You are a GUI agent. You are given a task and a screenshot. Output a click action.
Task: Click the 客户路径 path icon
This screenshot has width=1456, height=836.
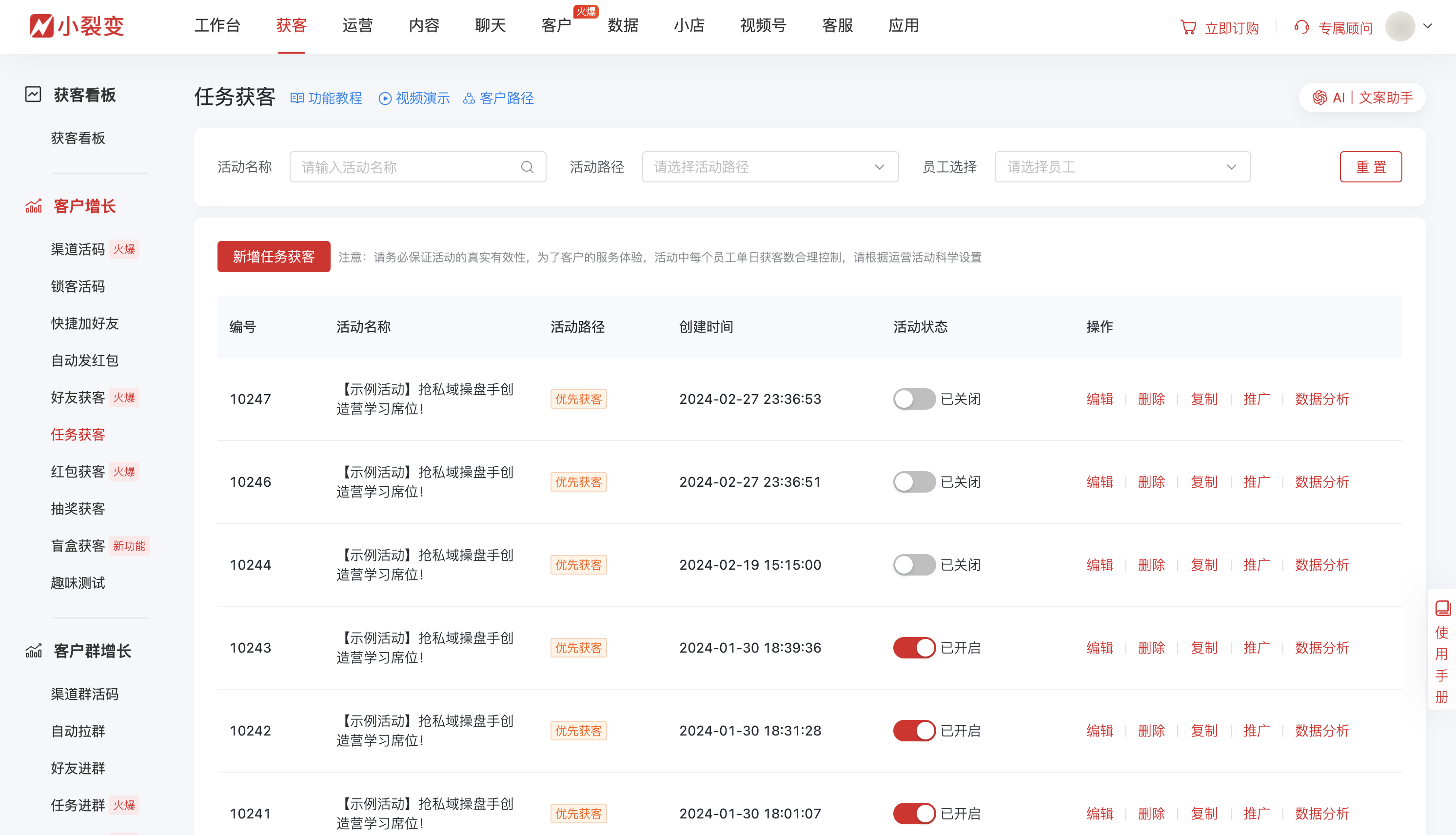pyautogui.click(x=467, y=98)
